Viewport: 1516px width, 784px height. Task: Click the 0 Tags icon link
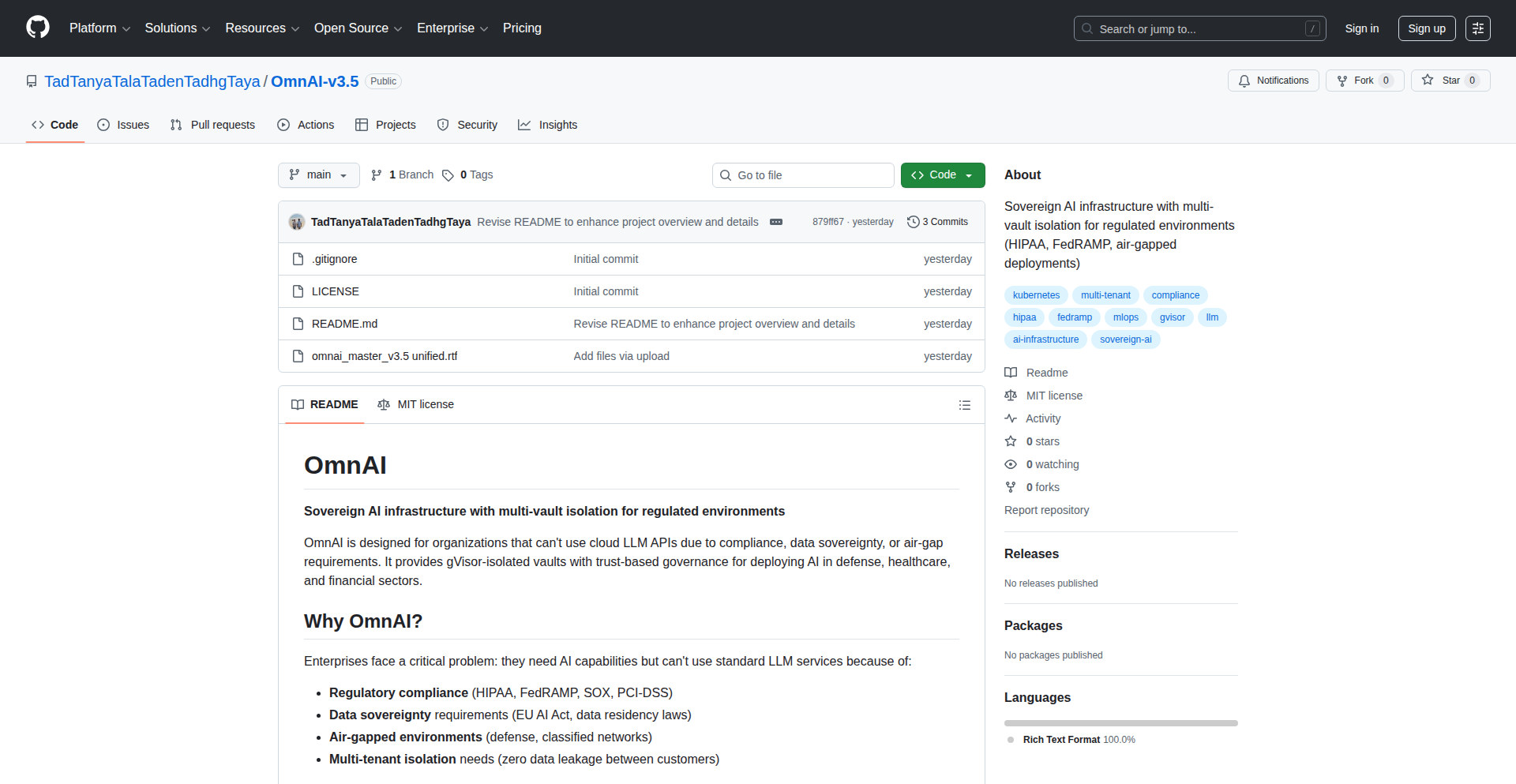tap(467, 175)
